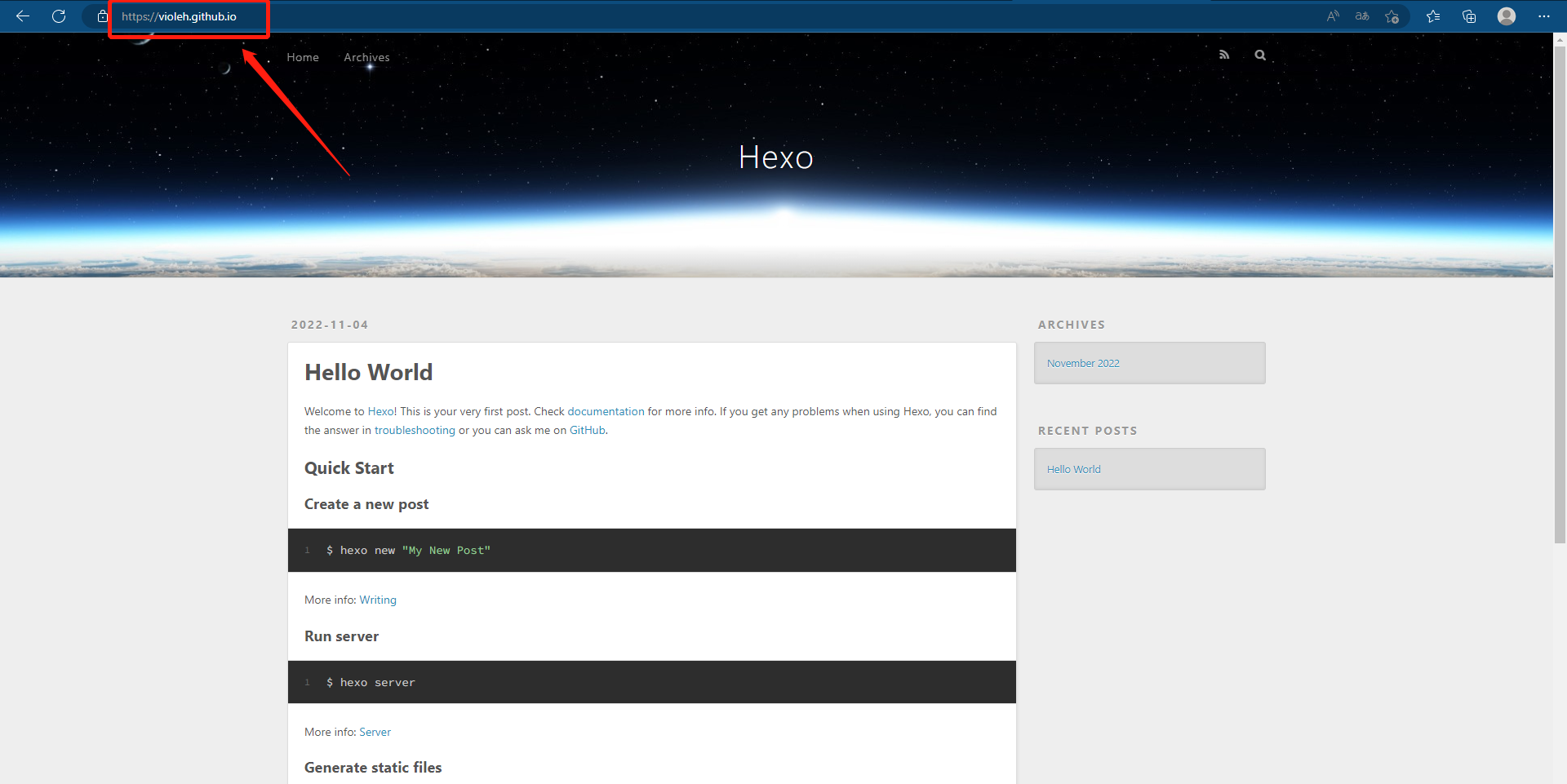The height and width of the screenshot is (784, 1567).
Task: Open the Collections icon
Action: 1469,16
